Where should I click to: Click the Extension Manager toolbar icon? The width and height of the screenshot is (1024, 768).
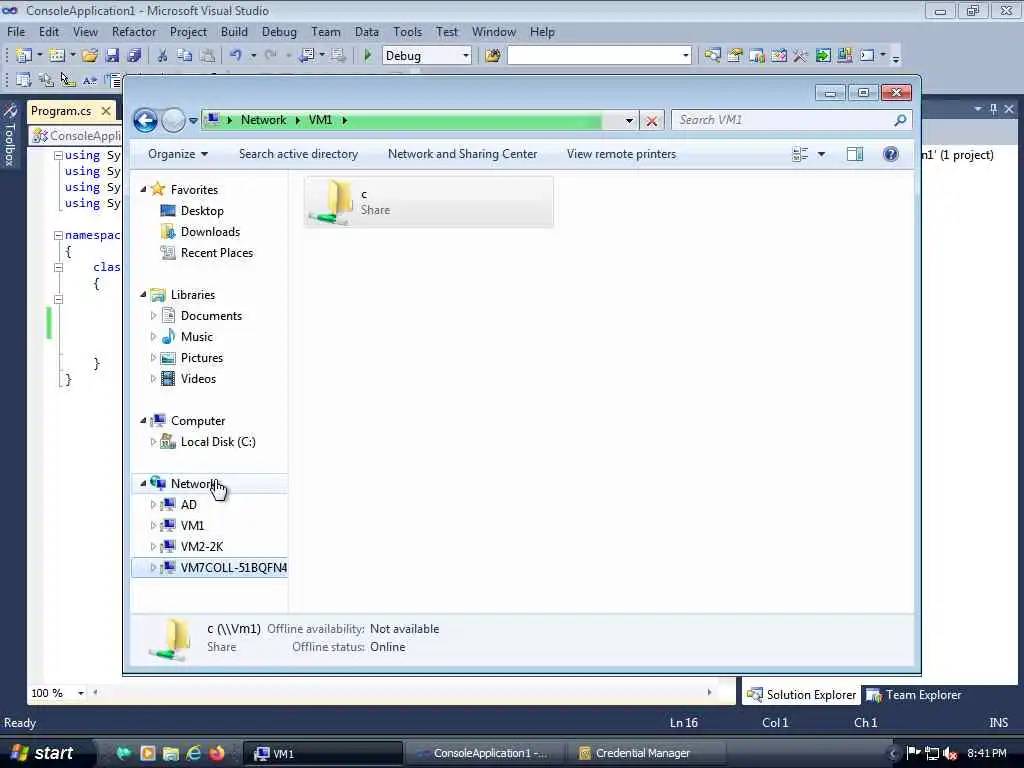click(844, 56)
